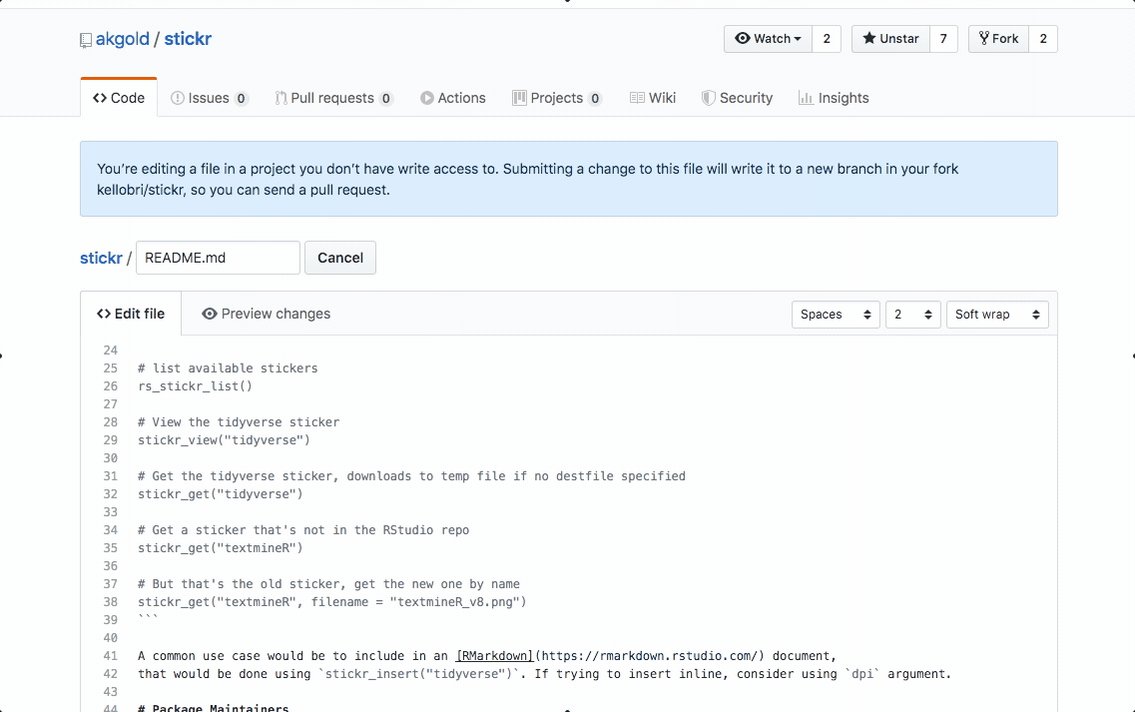
Task: Click the line 'rs_stickr_list()' in the editor
Action: [x=195, y=386]
